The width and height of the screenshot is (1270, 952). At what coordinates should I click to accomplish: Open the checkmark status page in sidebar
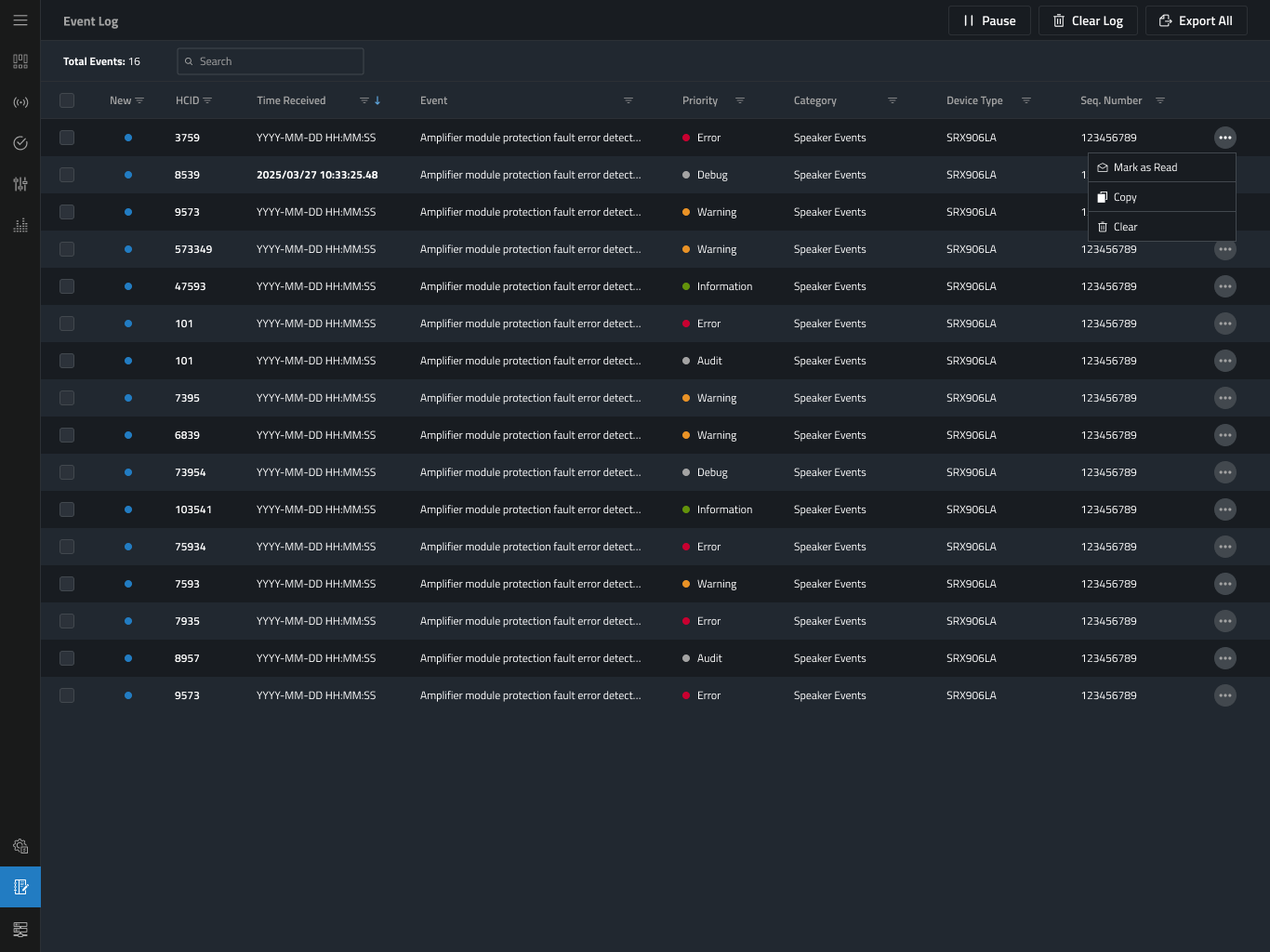click(x=20, y=143)
